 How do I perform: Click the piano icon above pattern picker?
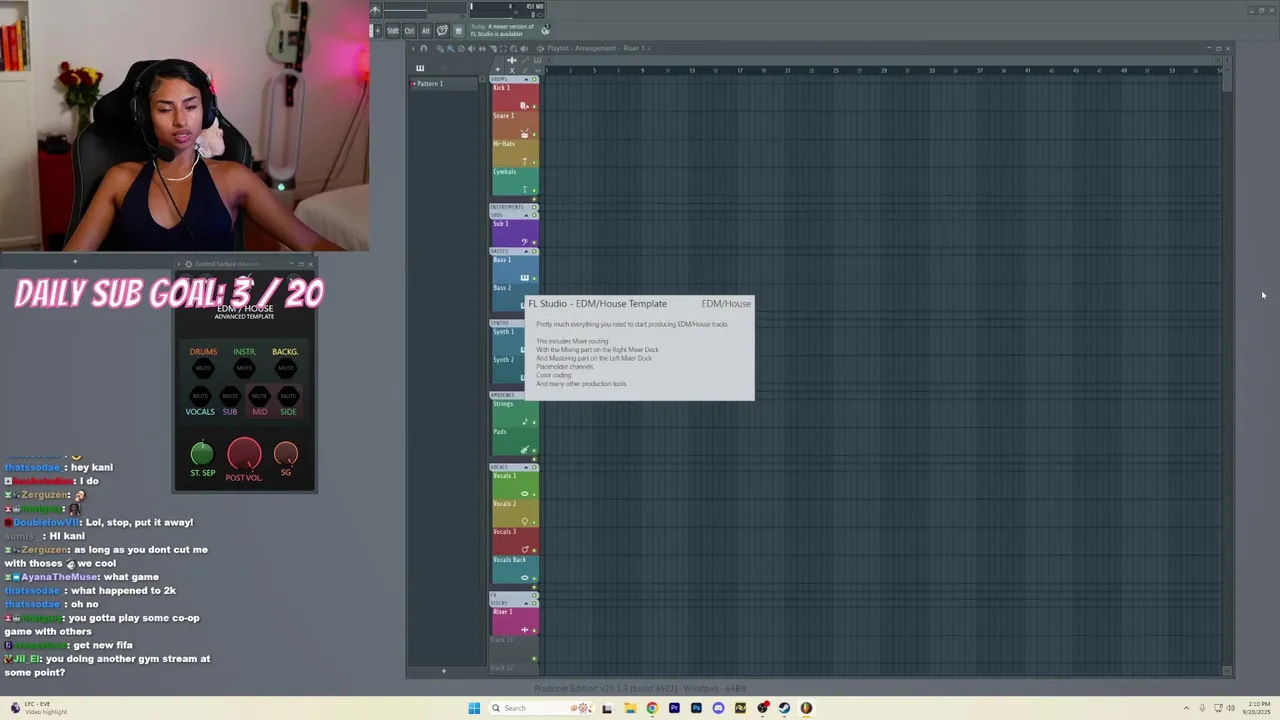(420, 68)
